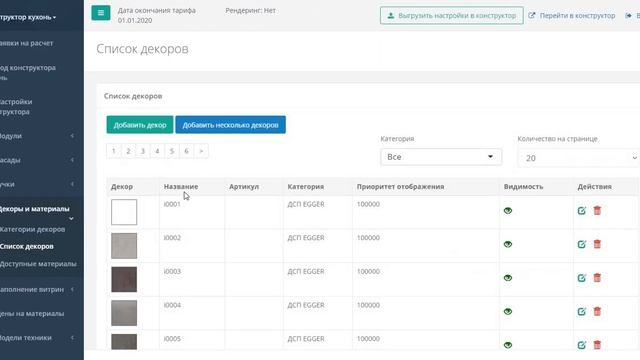Click the grey swatch of decor I0004
640x360 pixels.
(124, 313)
